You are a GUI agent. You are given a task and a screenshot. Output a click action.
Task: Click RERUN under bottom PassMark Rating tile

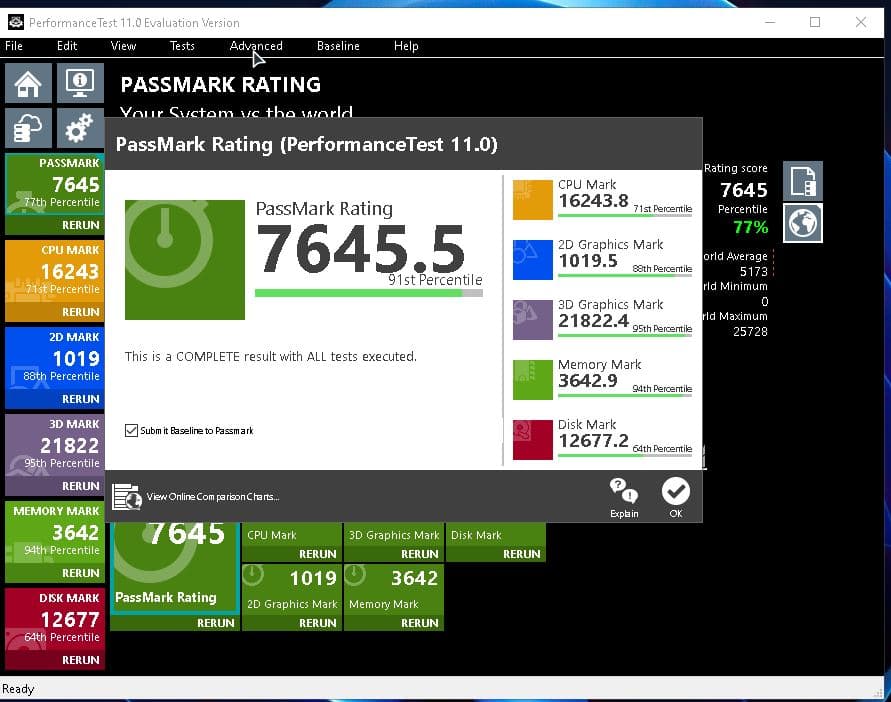tap(215, 623)
